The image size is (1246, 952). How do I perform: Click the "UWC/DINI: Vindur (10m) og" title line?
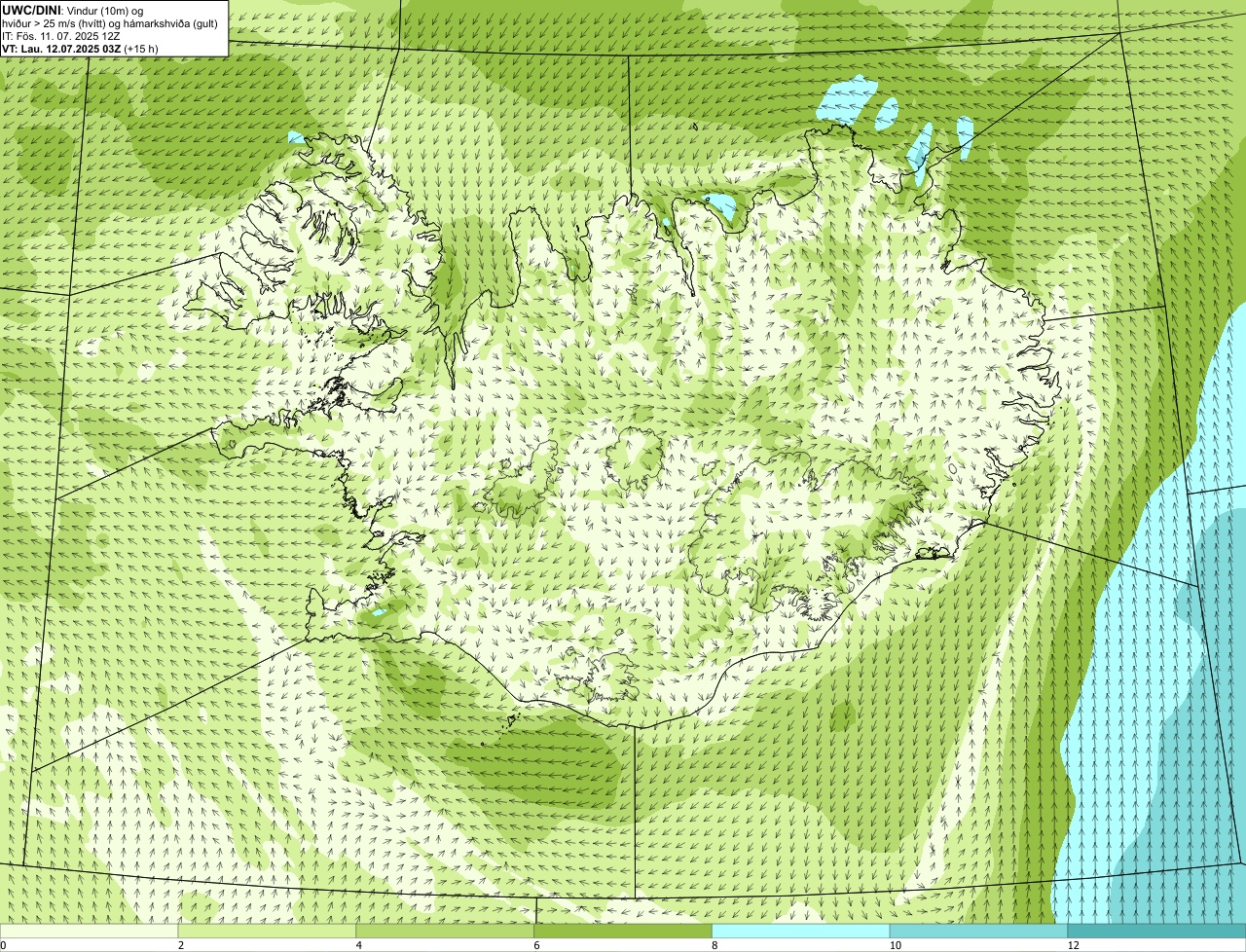[x=73, y=10]
